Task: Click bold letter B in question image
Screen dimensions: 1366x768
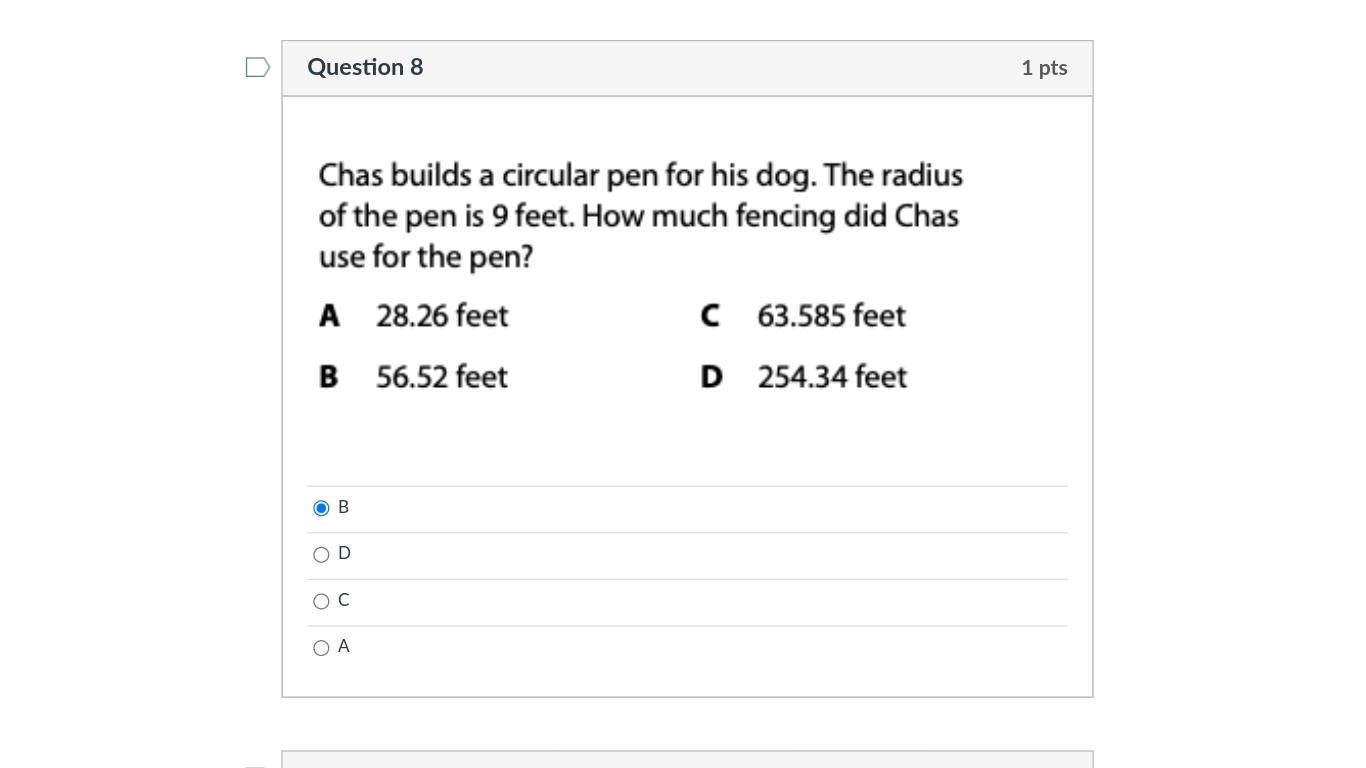Action: [x=328, y=377]
